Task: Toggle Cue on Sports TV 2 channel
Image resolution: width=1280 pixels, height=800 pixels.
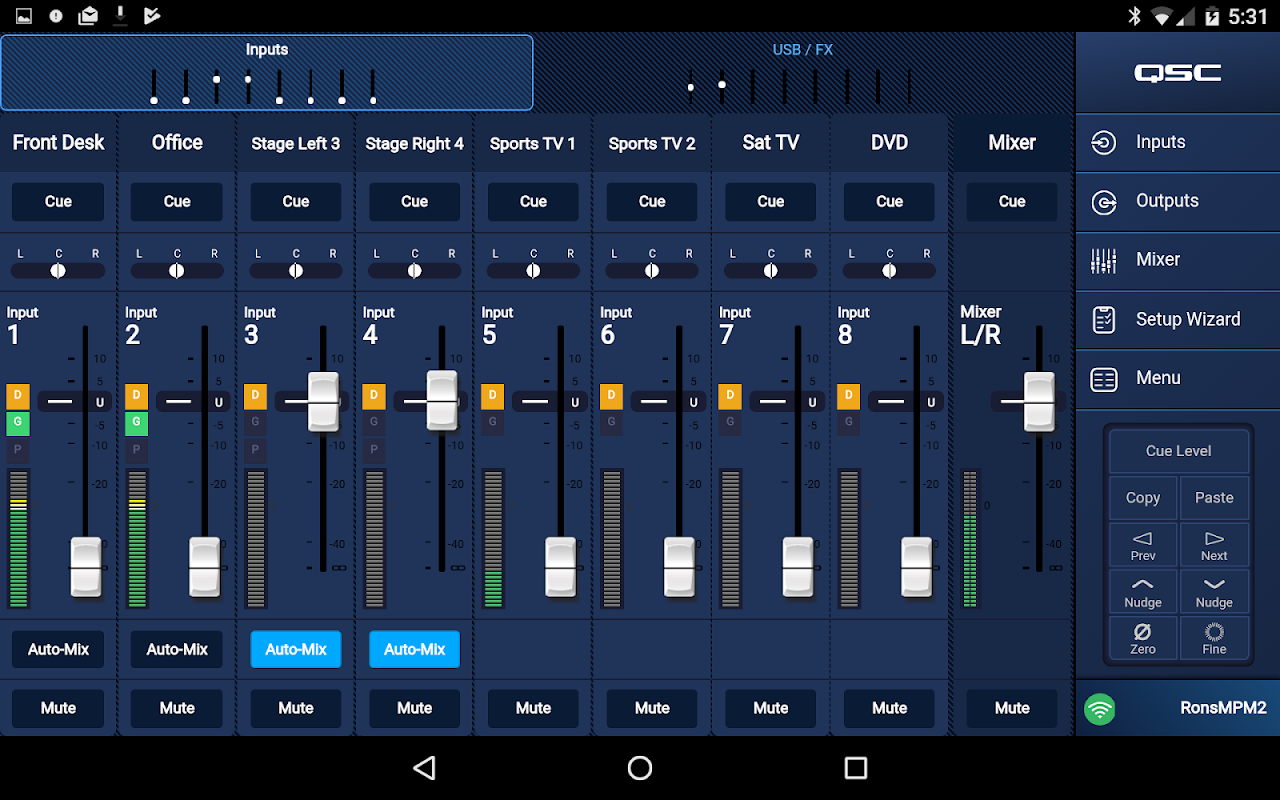Action: 652,202
